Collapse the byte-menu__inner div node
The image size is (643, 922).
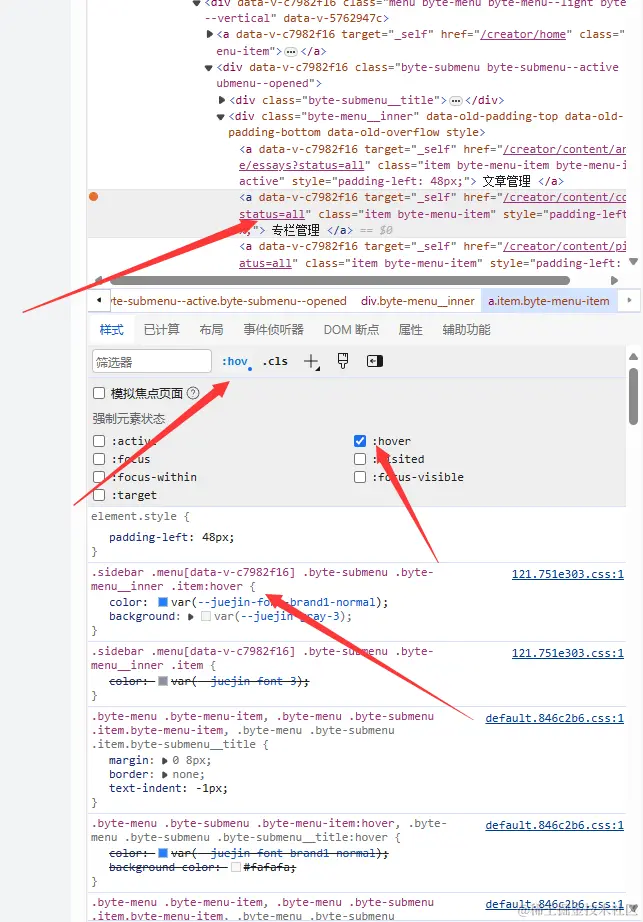coord(220,116)
